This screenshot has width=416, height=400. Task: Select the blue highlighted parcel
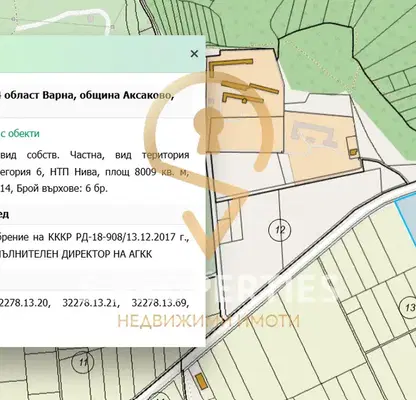pyautogui.click(x=407, y=217)
